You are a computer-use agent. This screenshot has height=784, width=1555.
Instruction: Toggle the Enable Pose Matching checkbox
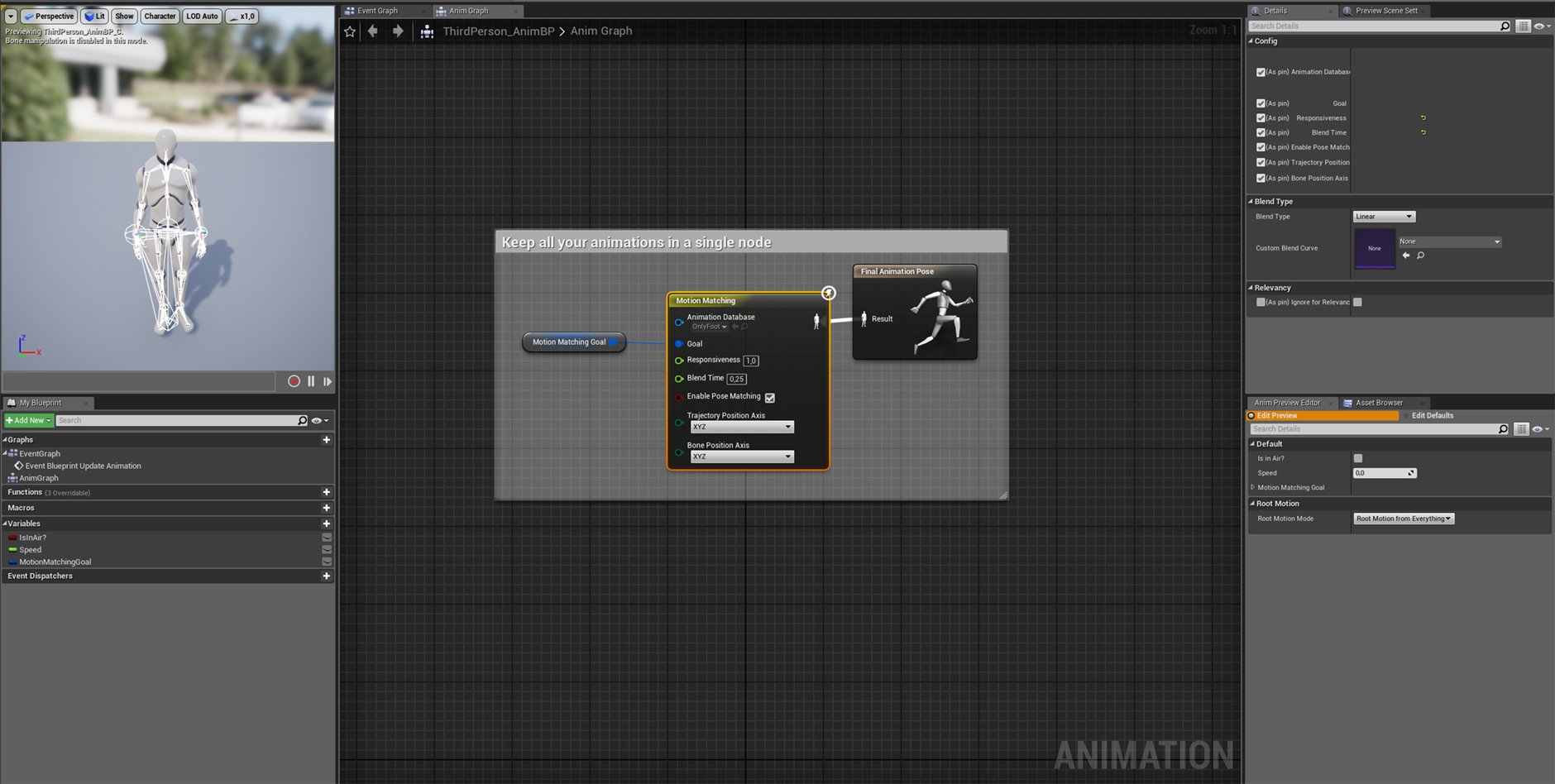[x=769, y=397]
